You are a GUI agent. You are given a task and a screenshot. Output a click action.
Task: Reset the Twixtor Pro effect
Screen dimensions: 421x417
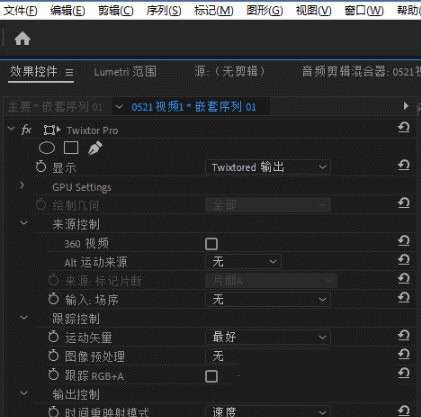point(404,127)
